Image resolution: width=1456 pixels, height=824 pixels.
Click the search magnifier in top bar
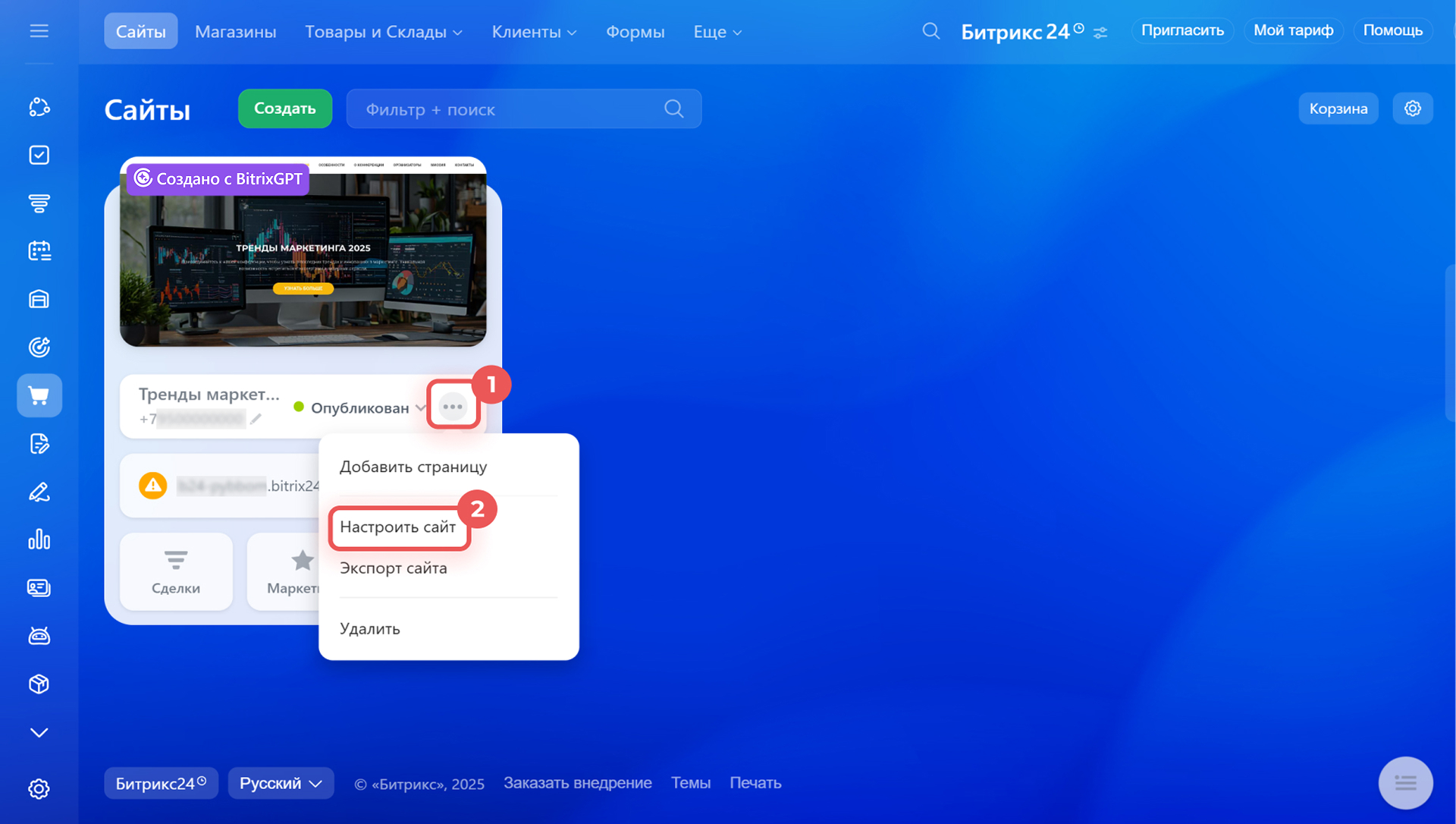[930, 31]
